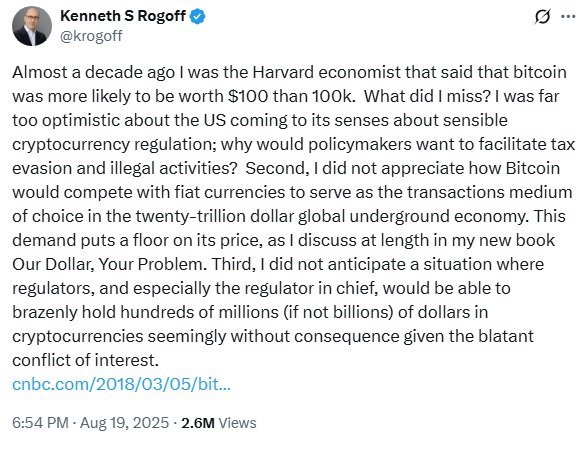Open the three-dot more options menu
The height and width of the screenshot is (450, 587).
(x=568, y=16)
